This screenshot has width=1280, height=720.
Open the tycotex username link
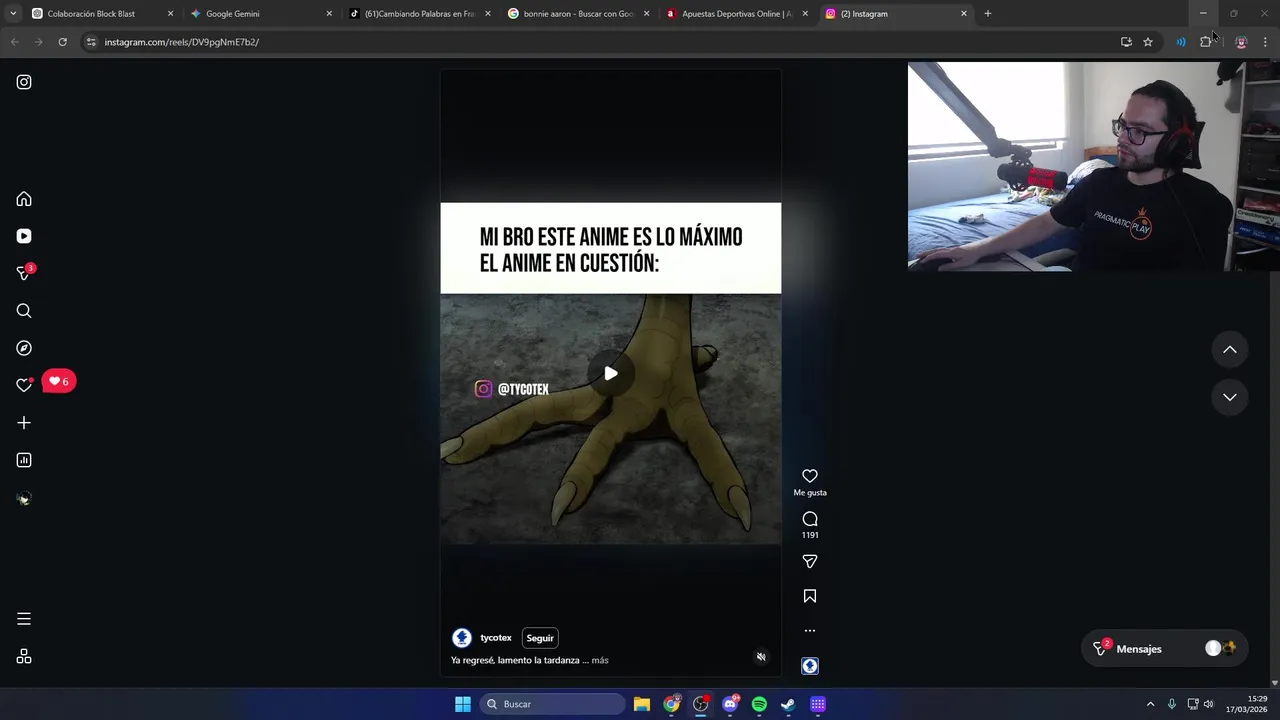496,638
